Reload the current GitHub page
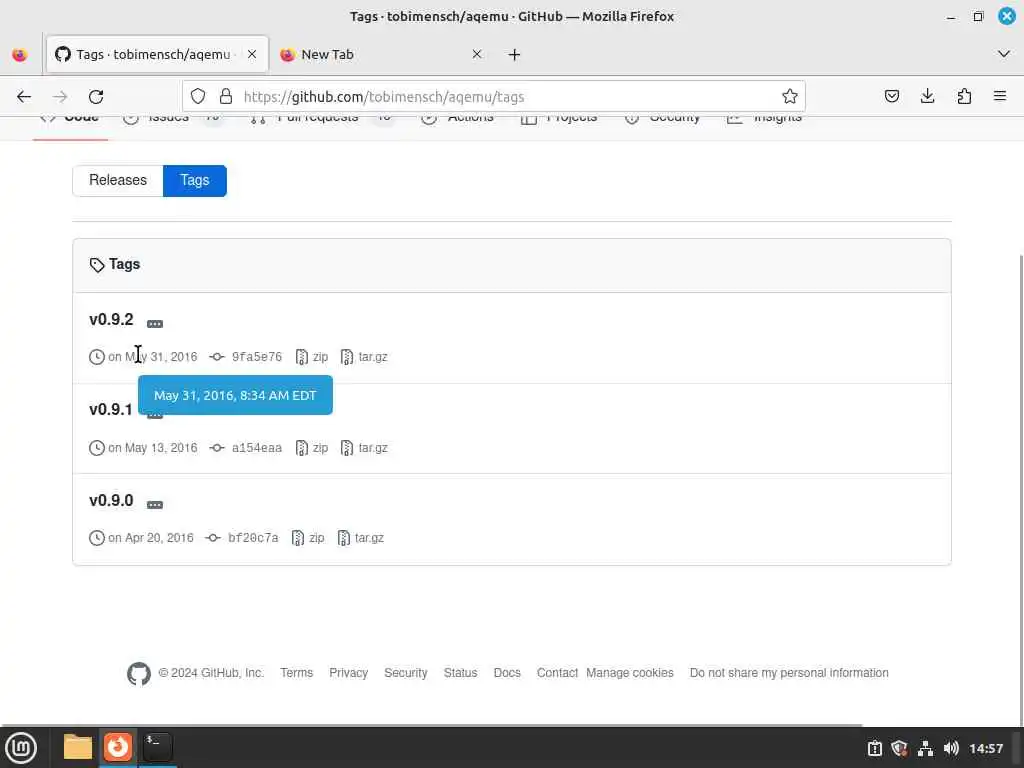This screenshot has height=768, width=1024. [96, 97]
